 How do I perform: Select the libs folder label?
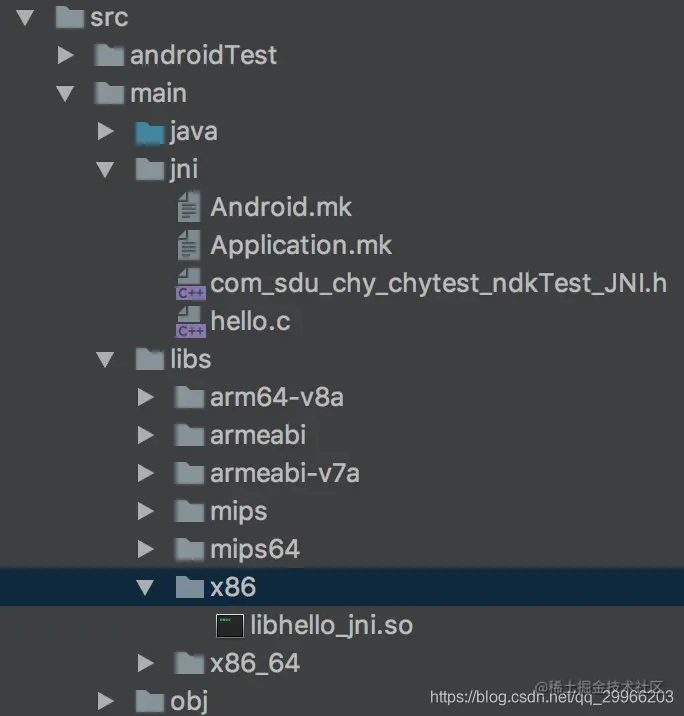click(191, 359)
